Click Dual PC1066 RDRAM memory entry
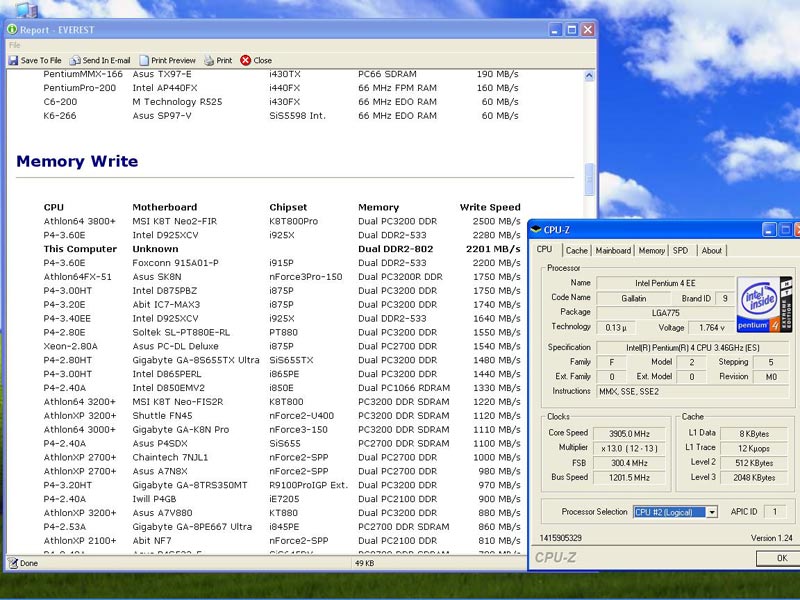Viewport: 800px width, 600px height. tap(404, 388)
